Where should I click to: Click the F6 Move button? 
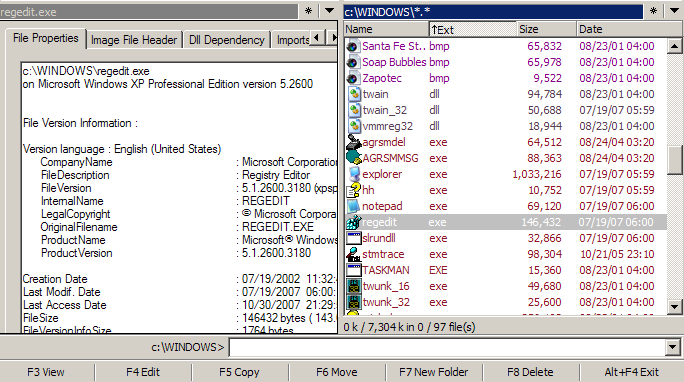[x=336, y=372]
